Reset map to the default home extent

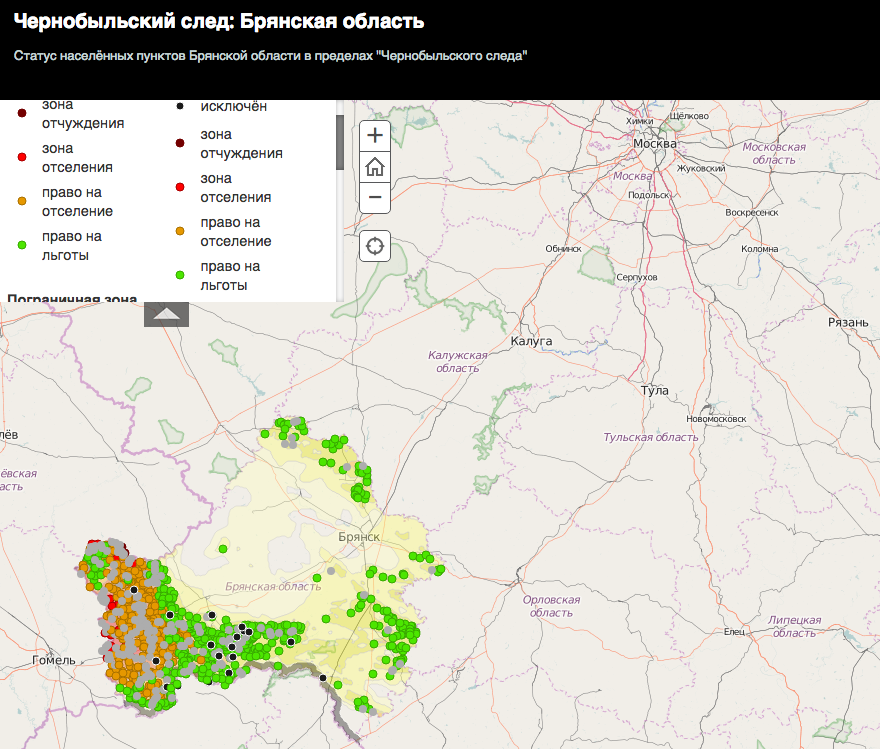click(x=375, y=166)
